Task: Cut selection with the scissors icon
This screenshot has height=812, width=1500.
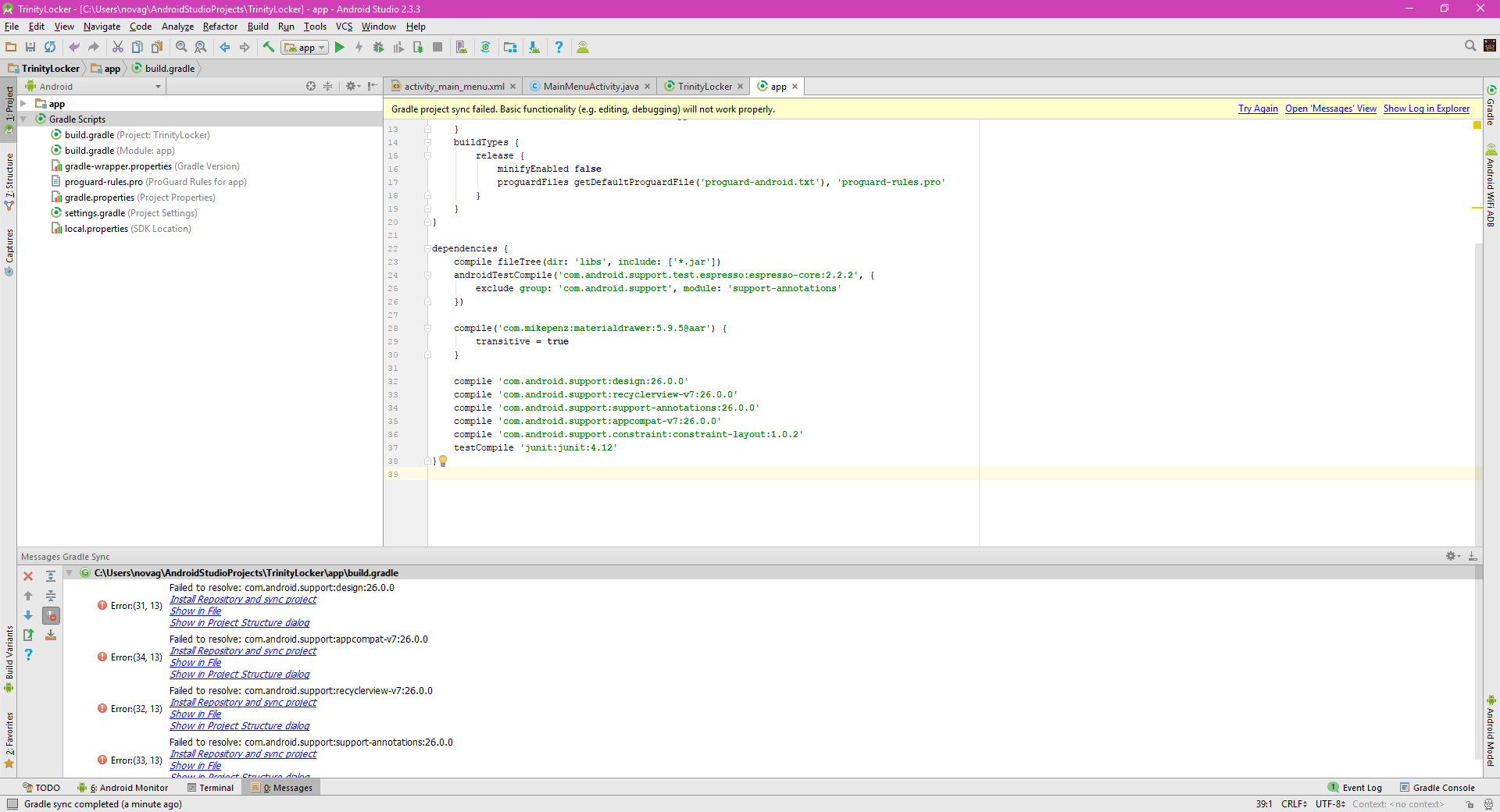Action: pos(118,48)
